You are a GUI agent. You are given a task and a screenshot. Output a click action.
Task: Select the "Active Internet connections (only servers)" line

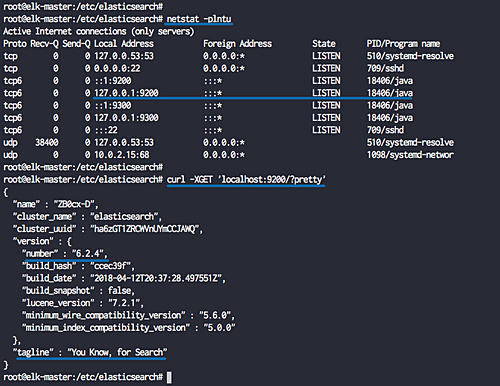98,31
